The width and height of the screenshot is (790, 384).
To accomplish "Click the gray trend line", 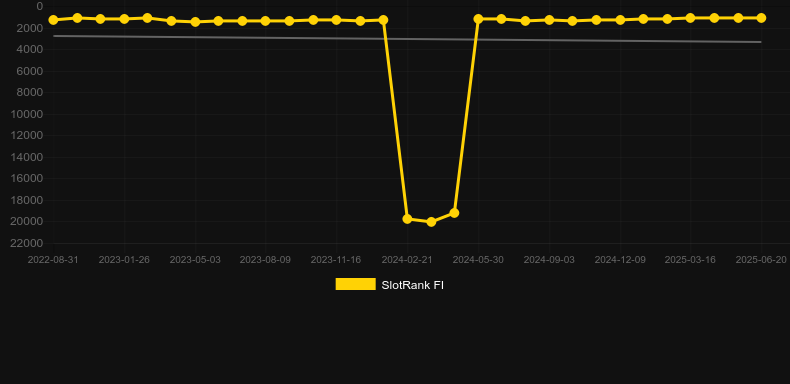I will (407, 39).
